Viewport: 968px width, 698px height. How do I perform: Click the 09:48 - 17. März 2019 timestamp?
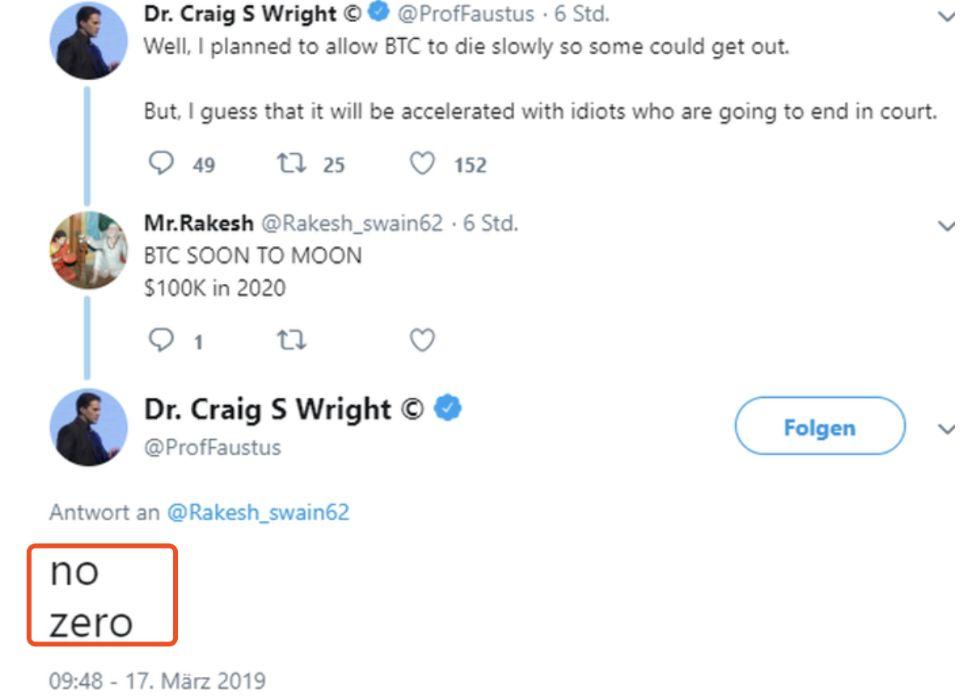(157, 681)
